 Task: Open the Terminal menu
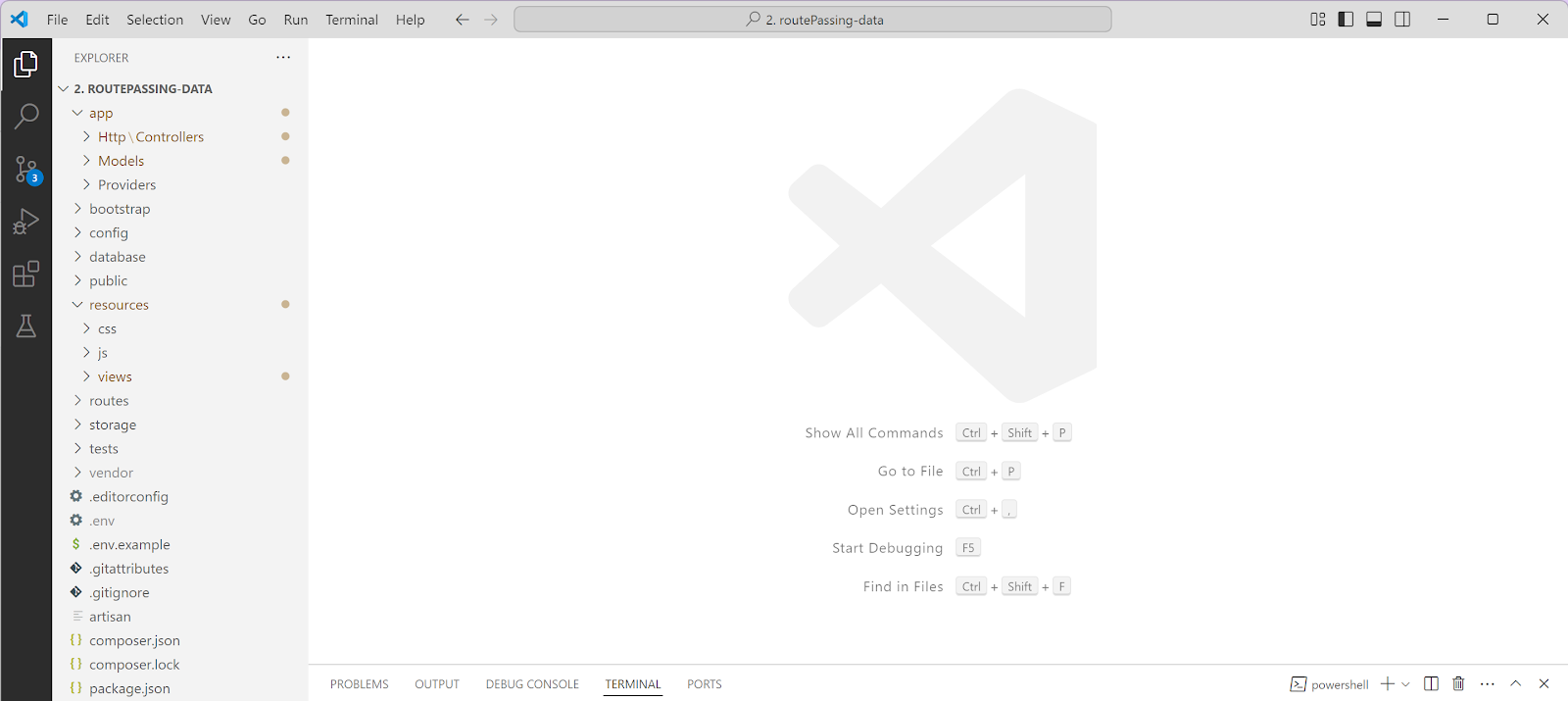[352, 20]
